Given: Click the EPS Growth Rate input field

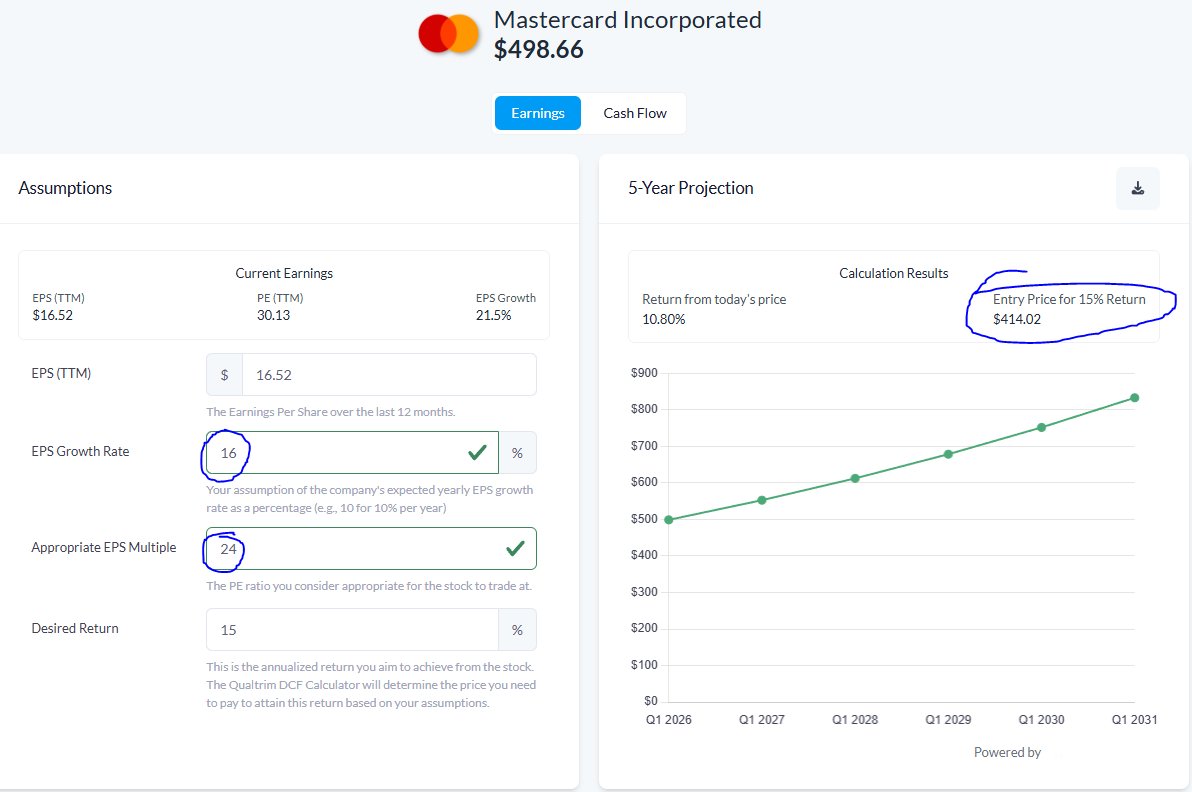Looking at the screenshot, I should (352, 453).
